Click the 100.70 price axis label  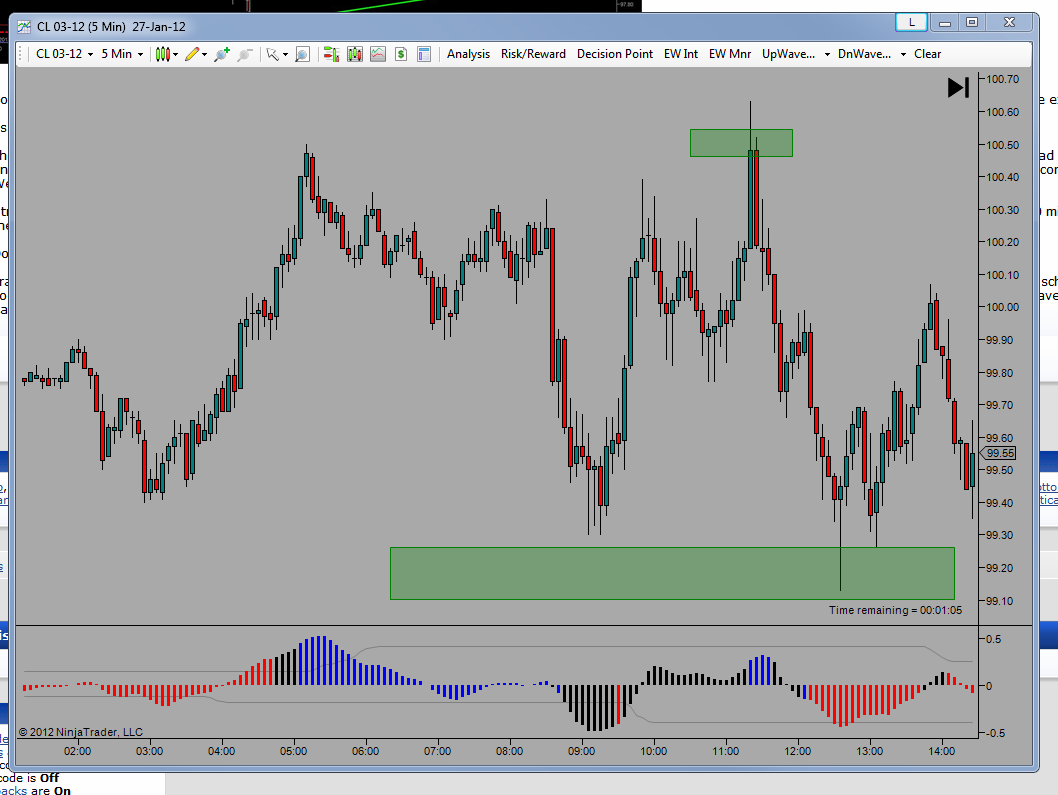coord(1002,80)
